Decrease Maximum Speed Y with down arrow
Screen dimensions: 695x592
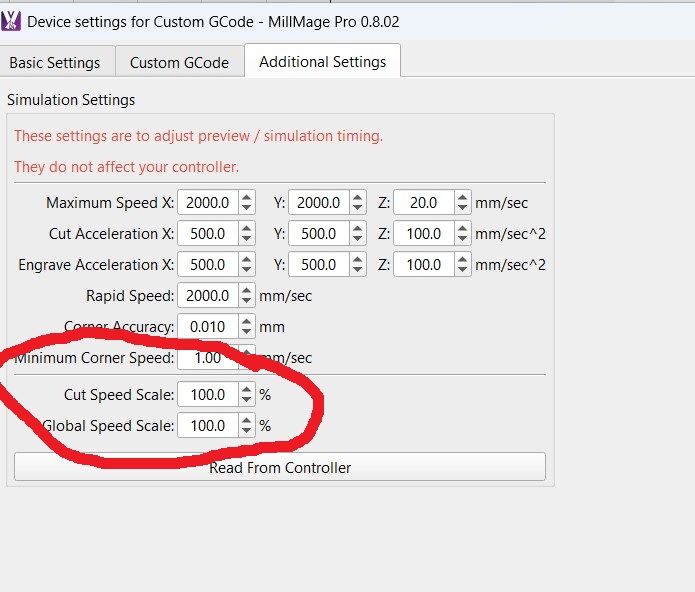[x=357, y=208]
